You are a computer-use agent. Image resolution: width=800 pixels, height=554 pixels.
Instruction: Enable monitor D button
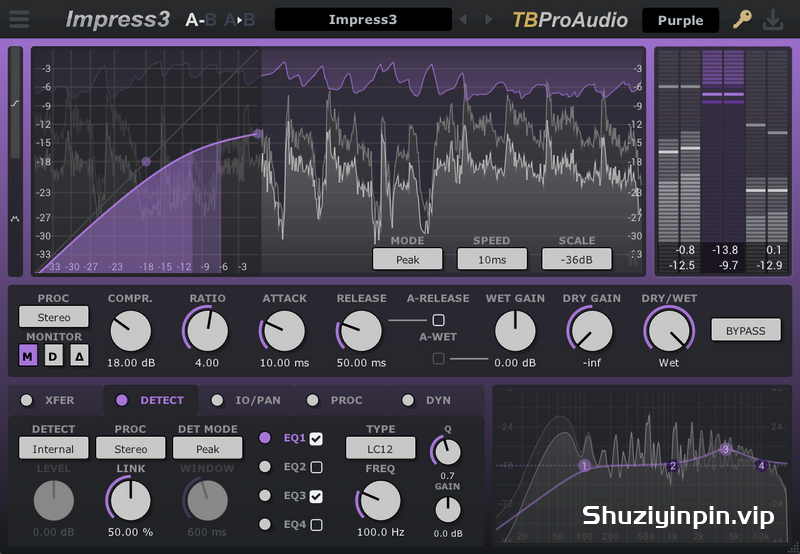coord(54,356)
